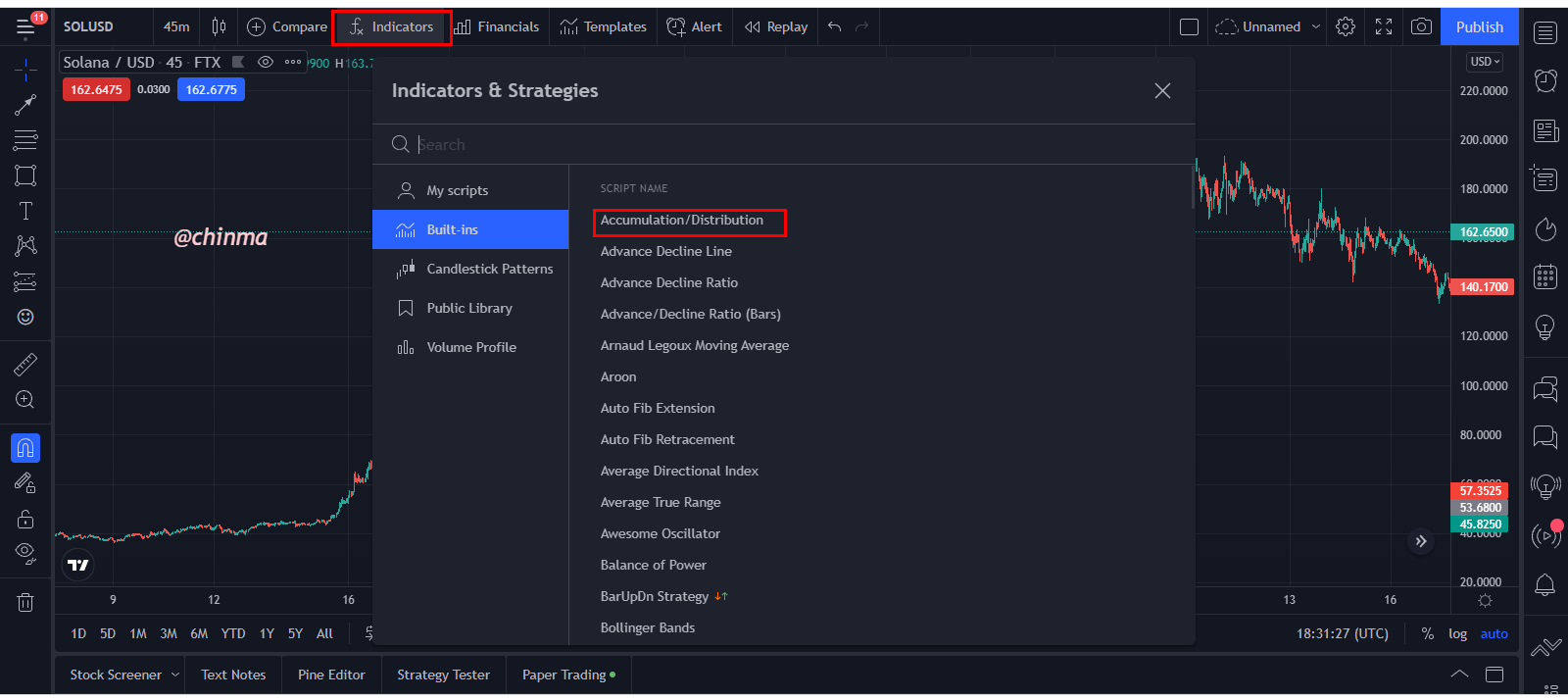Open candlestick chart style selector

click(219, 26)
